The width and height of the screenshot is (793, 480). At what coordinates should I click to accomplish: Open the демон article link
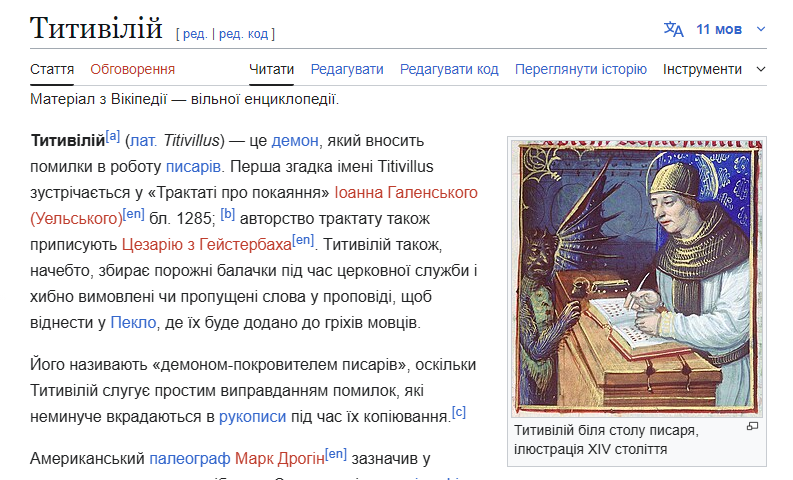point(295,141)
